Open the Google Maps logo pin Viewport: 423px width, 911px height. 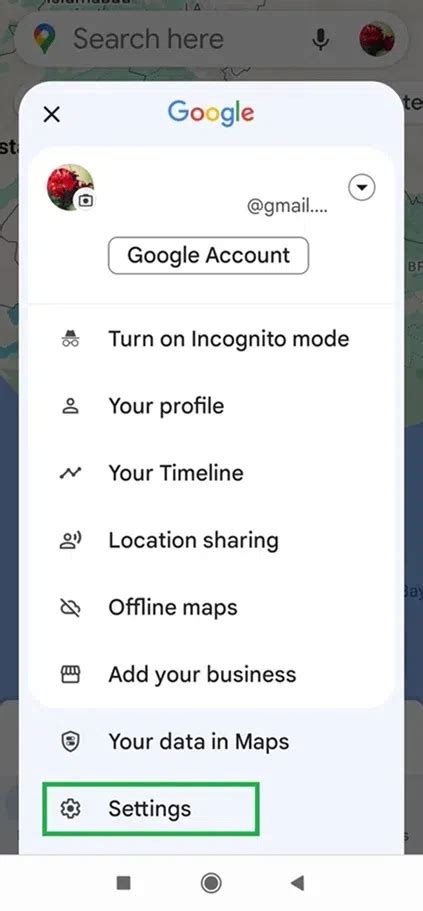click(44, 40)
